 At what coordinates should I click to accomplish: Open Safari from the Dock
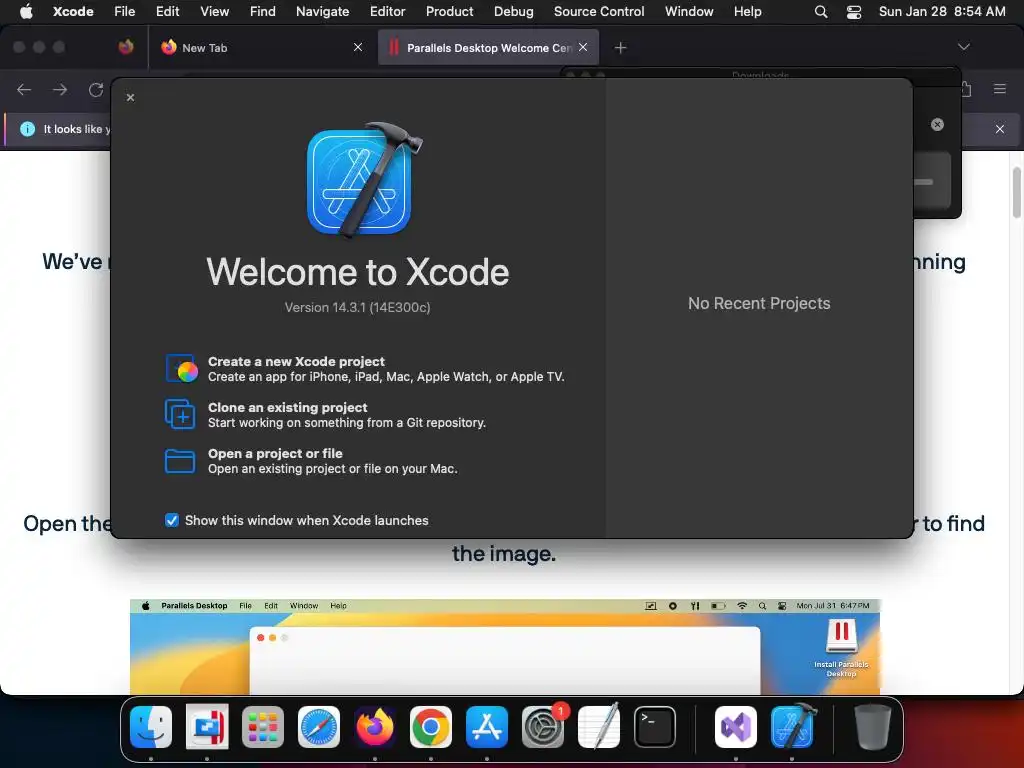(319, 726)
